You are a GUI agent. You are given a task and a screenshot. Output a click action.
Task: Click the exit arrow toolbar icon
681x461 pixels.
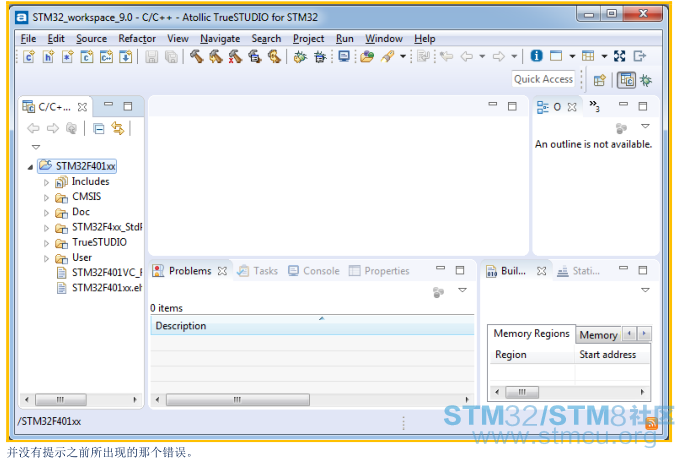coord(640,56)
